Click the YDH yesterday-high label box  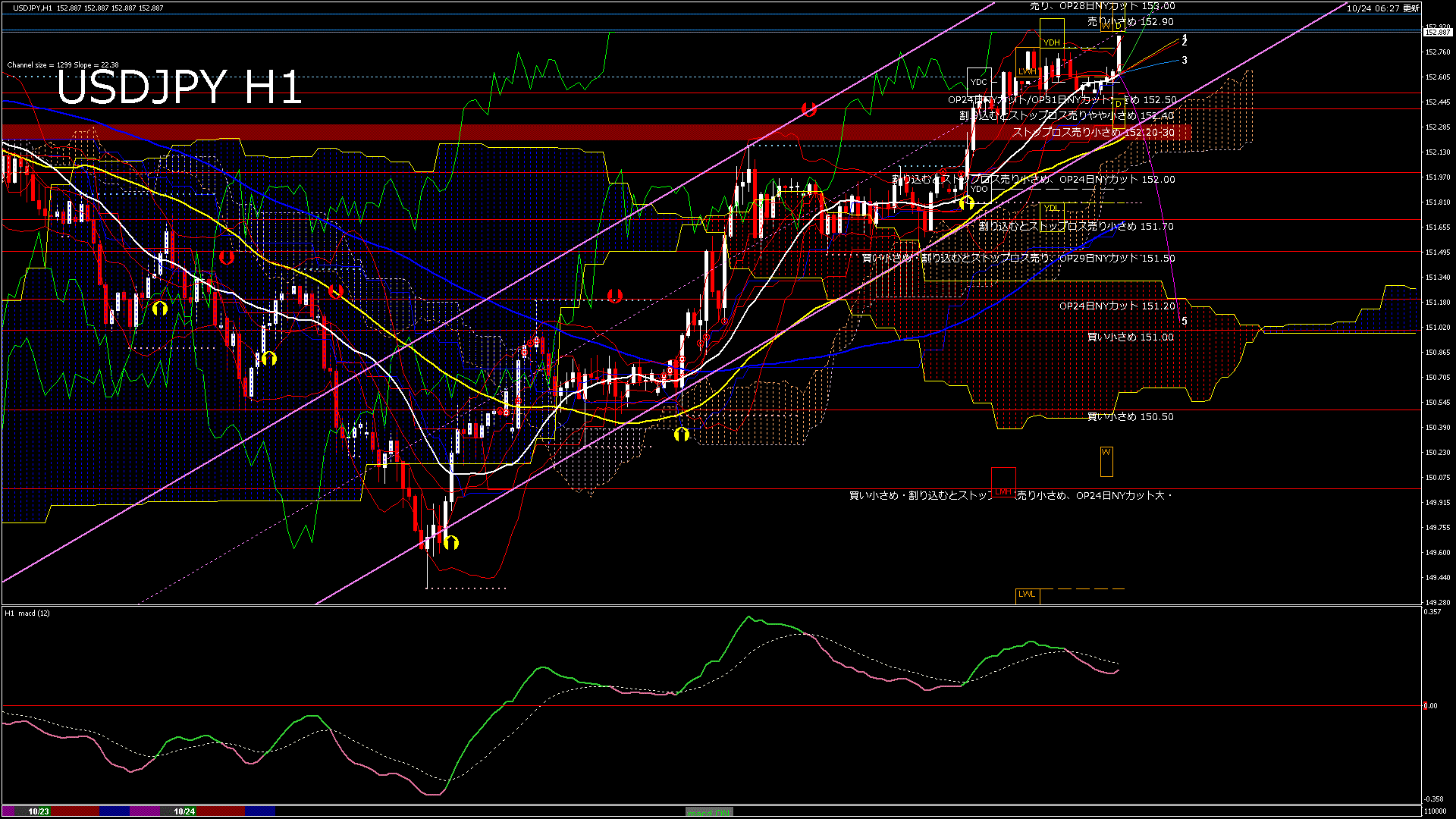(x=1051, y=42)
